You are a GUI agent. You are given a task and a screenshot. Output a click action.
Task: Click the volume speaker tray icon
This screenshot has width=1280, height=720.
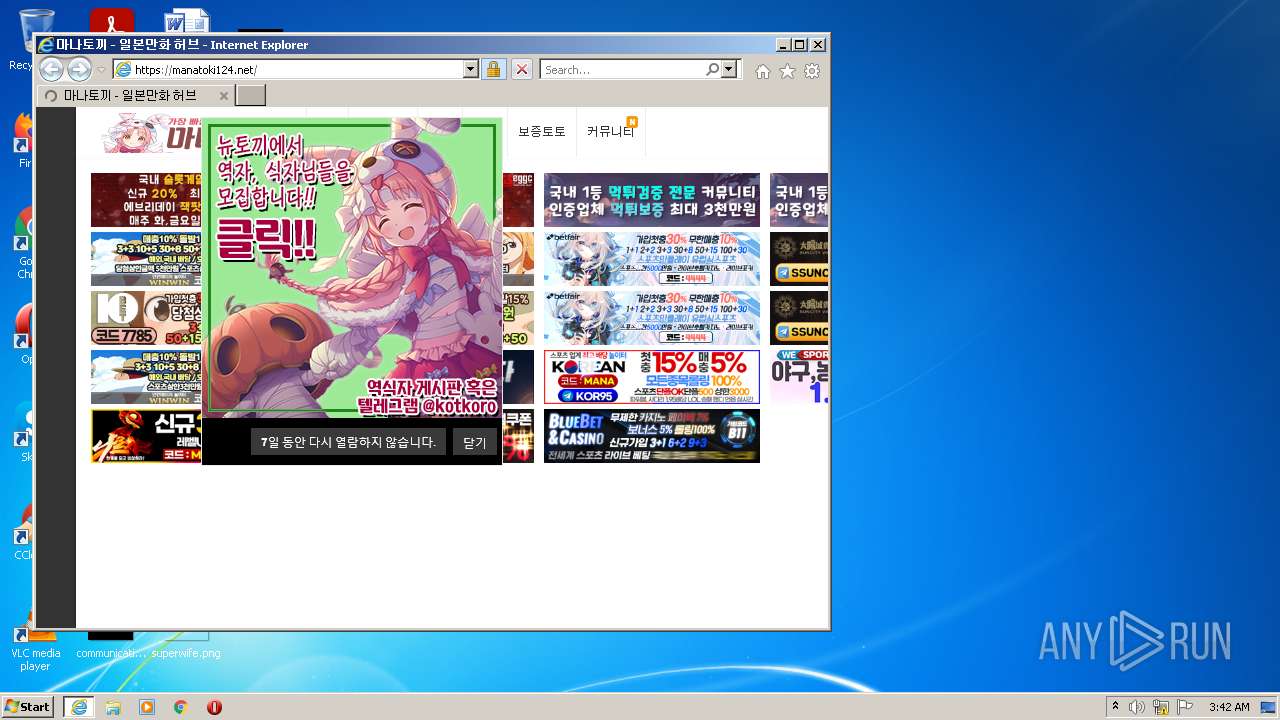(1137, 707)
